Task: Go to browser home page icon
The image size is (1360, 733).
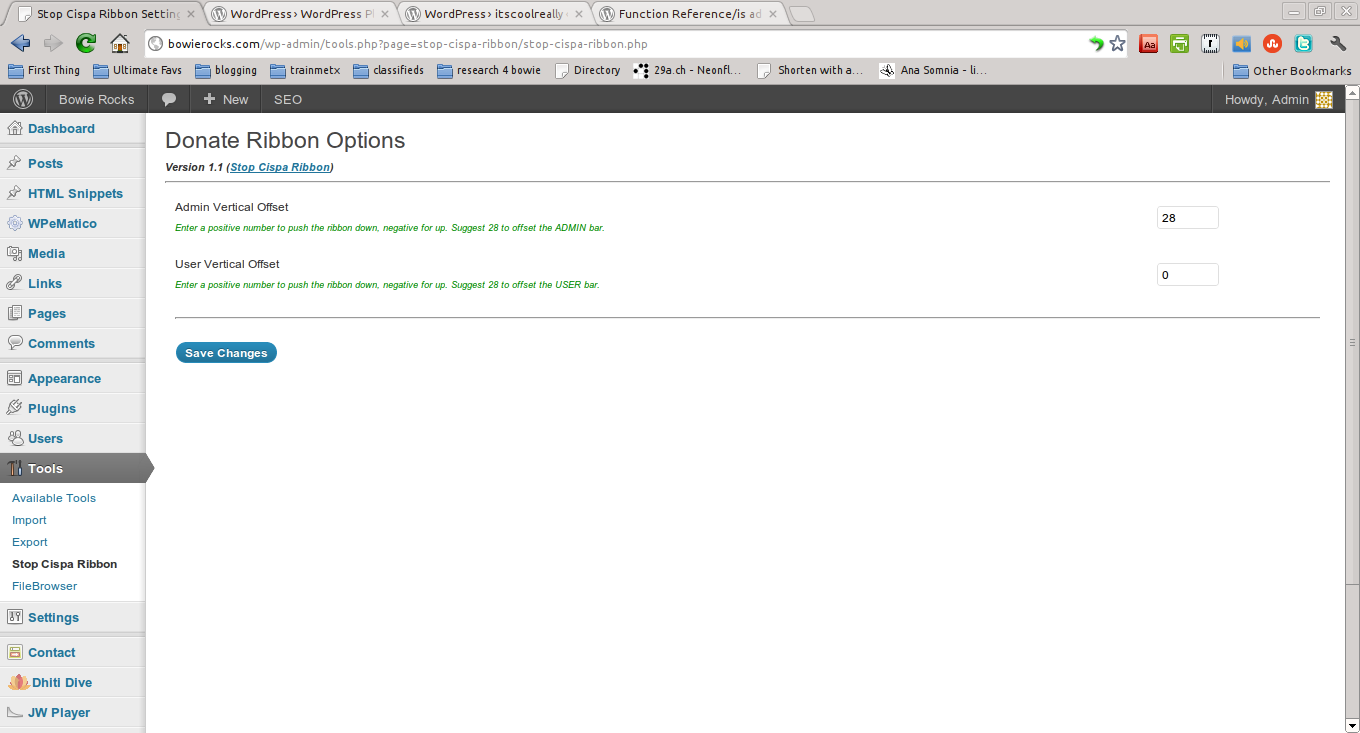Action: point(120,43)
